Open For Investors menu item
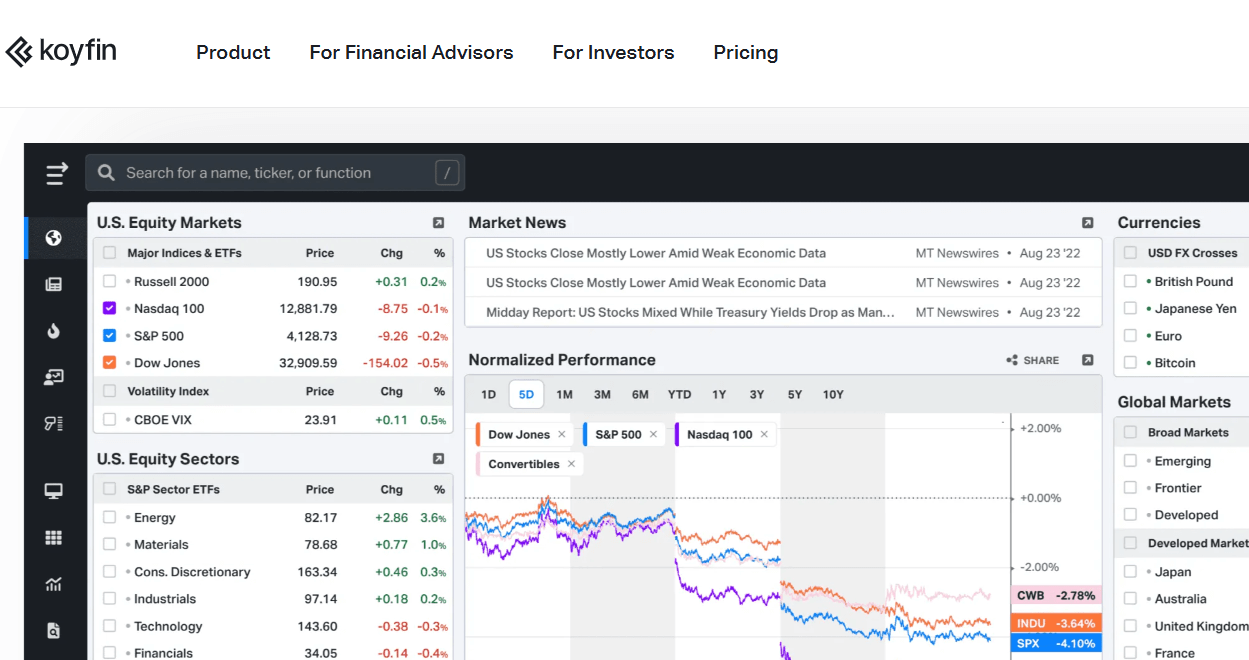This screenshot has width=1249, height=660. (613, 52)
